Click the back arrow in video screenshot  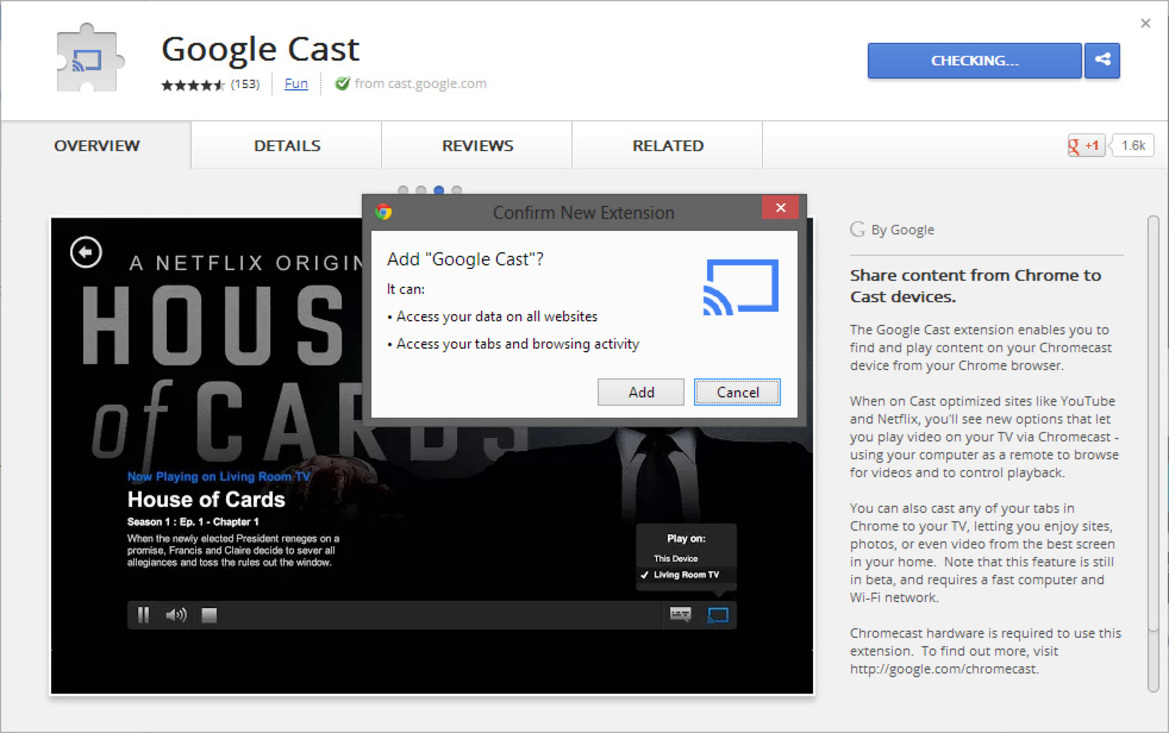pyautogui.click(x=86, y=252)
